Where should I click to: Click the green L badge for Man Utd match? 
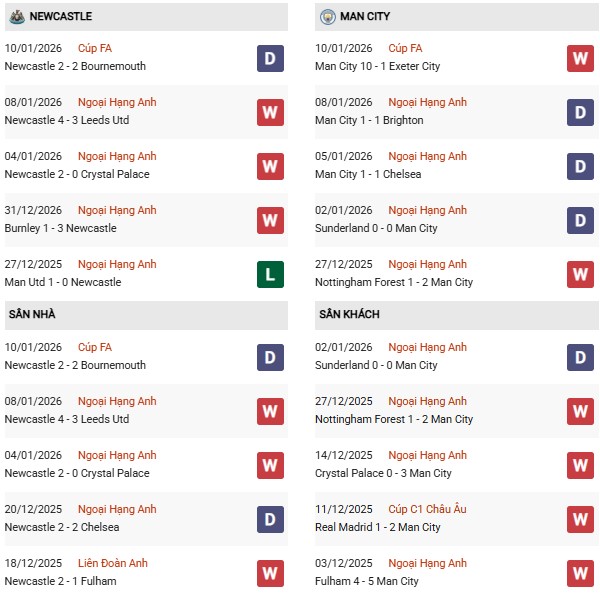(270, 273)
